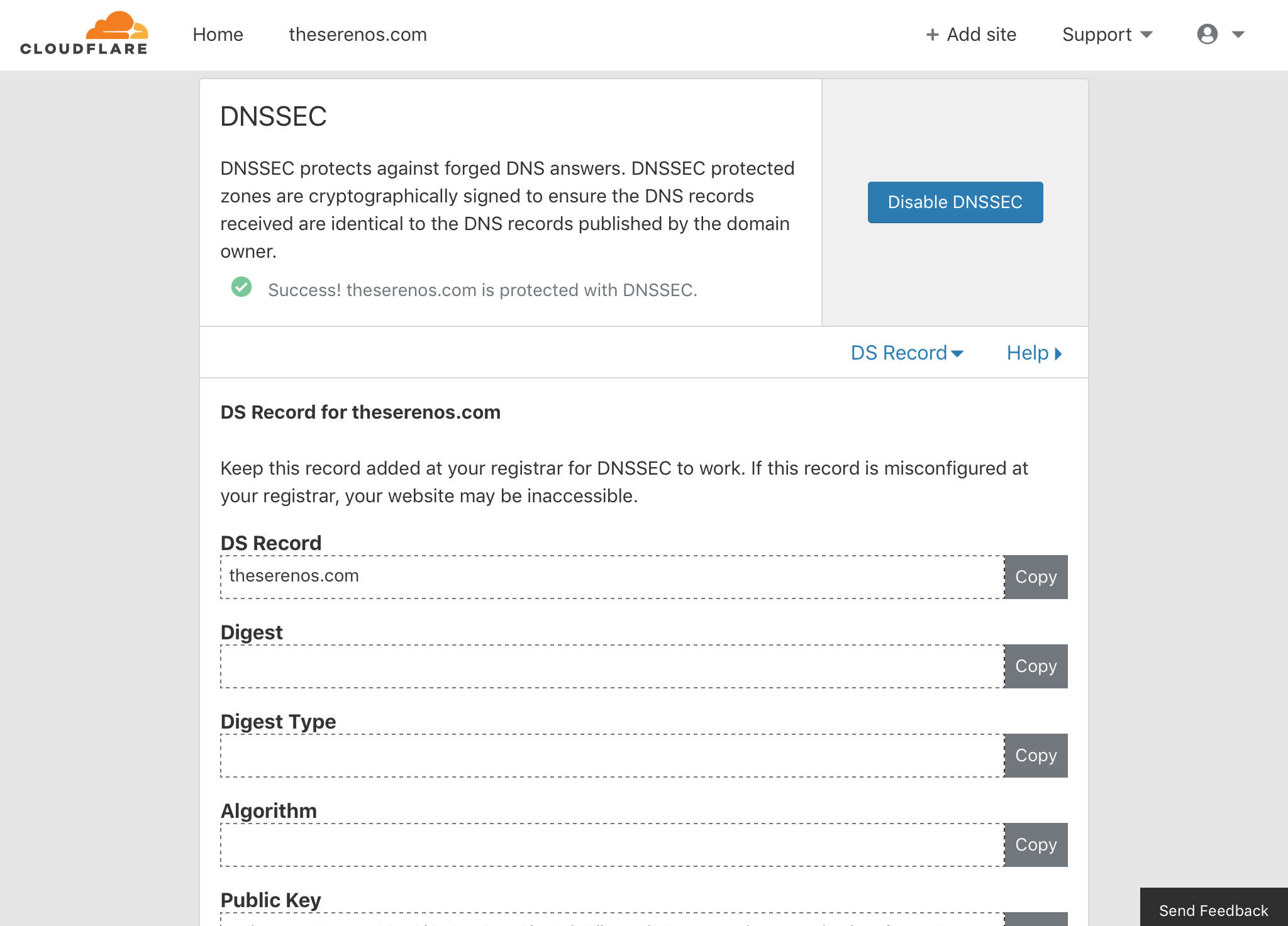Copy the Digest Type value
This screenshot has width=1288, height=926.
pyautogui.click(x=1036, y=756)
